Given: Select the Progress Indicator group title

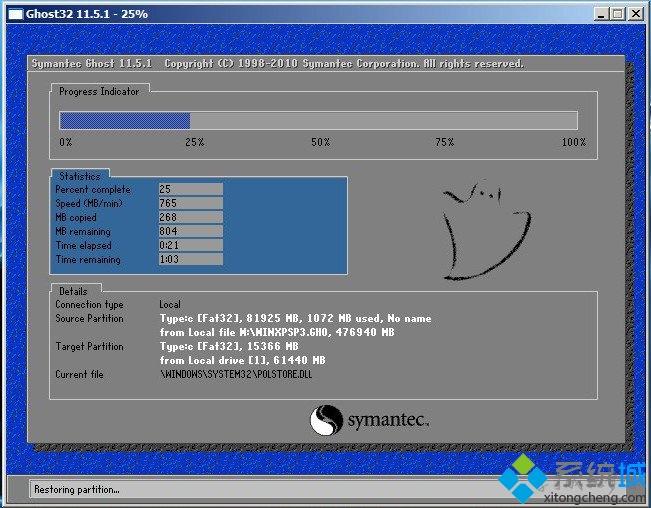Looking at the screenshot, I should click(99, 91).
